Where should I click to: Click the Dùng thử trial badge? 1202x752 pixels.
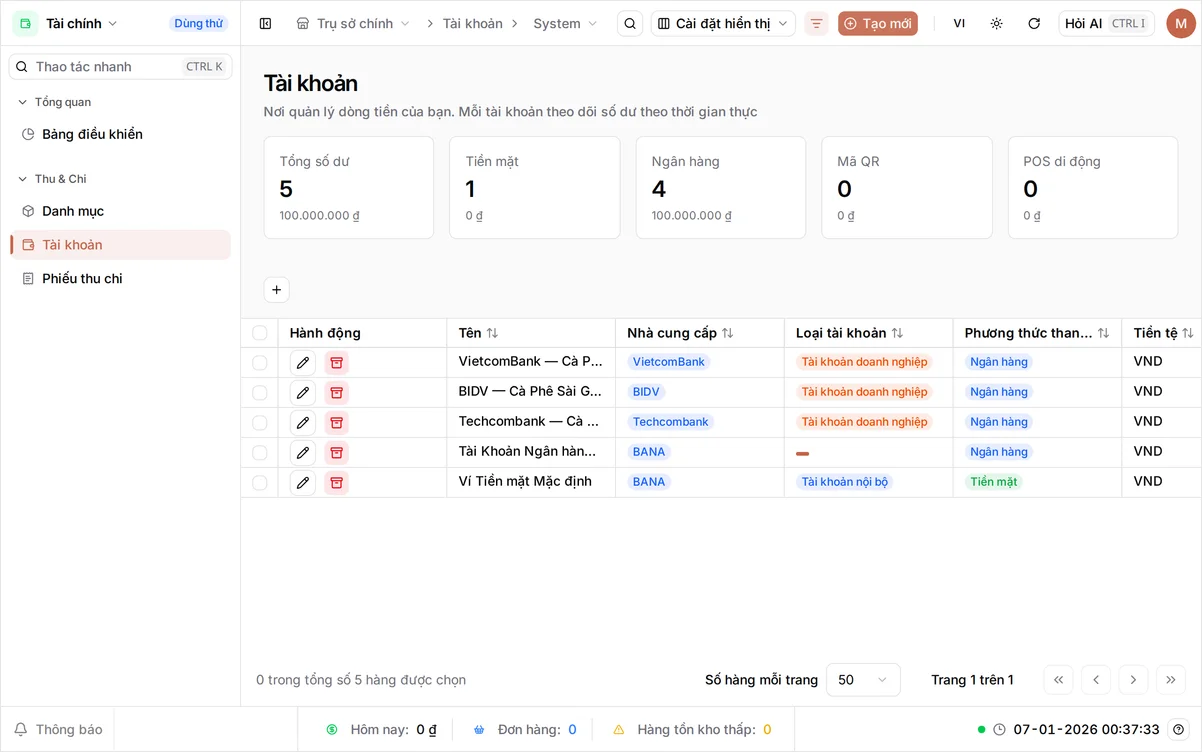198,23
